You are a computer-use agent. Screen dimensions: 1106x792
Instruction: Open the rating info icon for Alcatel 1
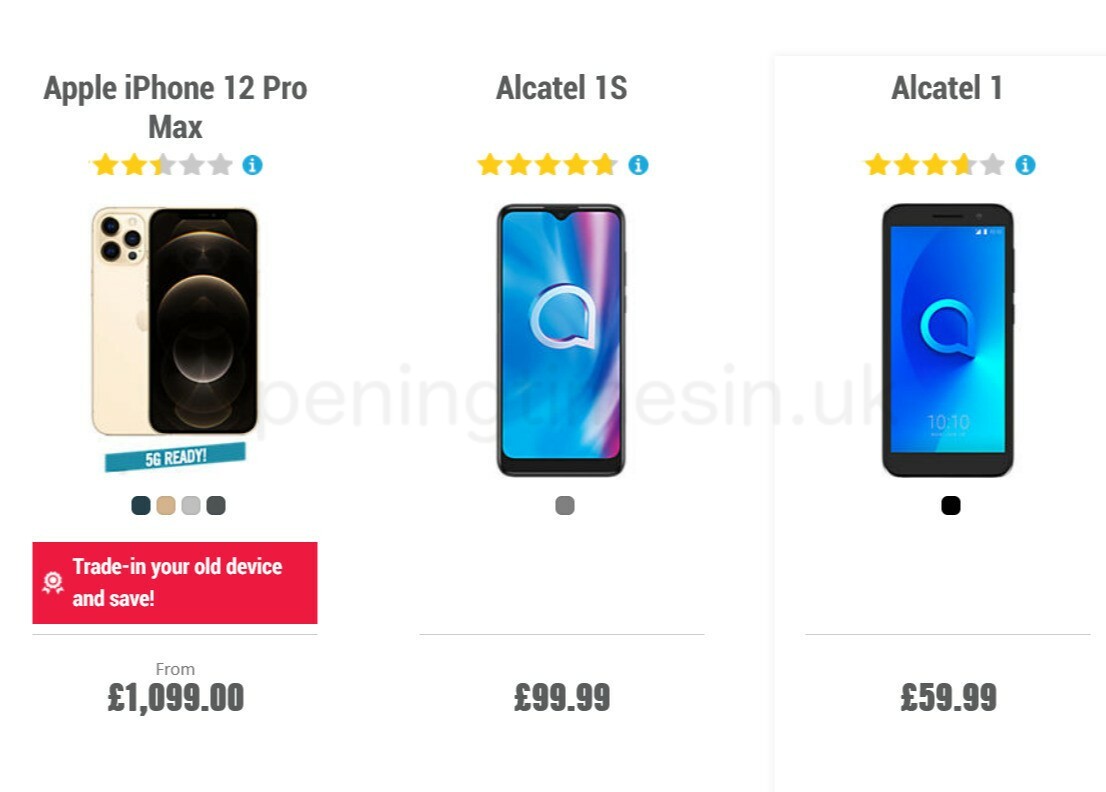click(1024, 164)
